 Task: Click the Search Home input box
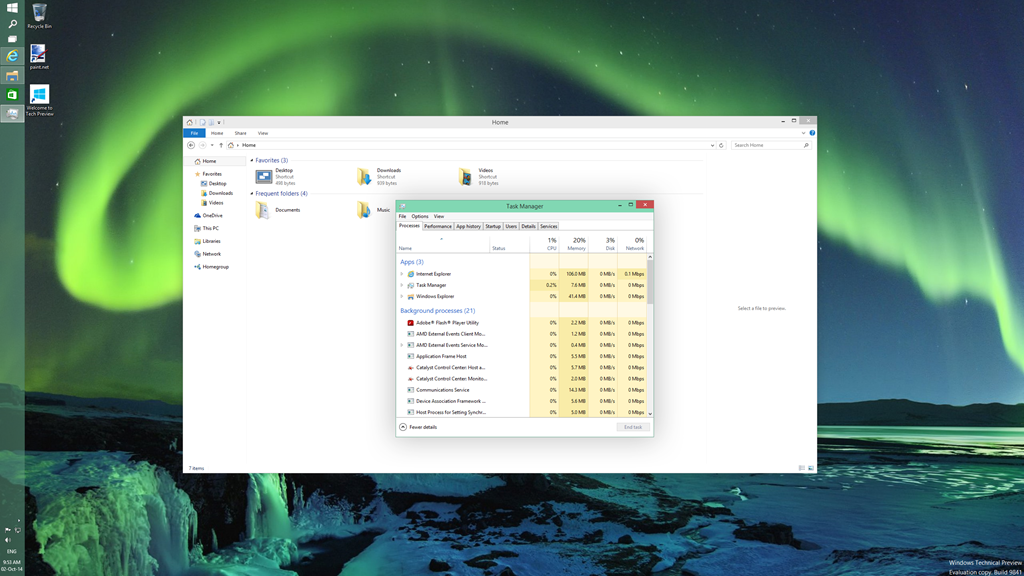(766, 145)
